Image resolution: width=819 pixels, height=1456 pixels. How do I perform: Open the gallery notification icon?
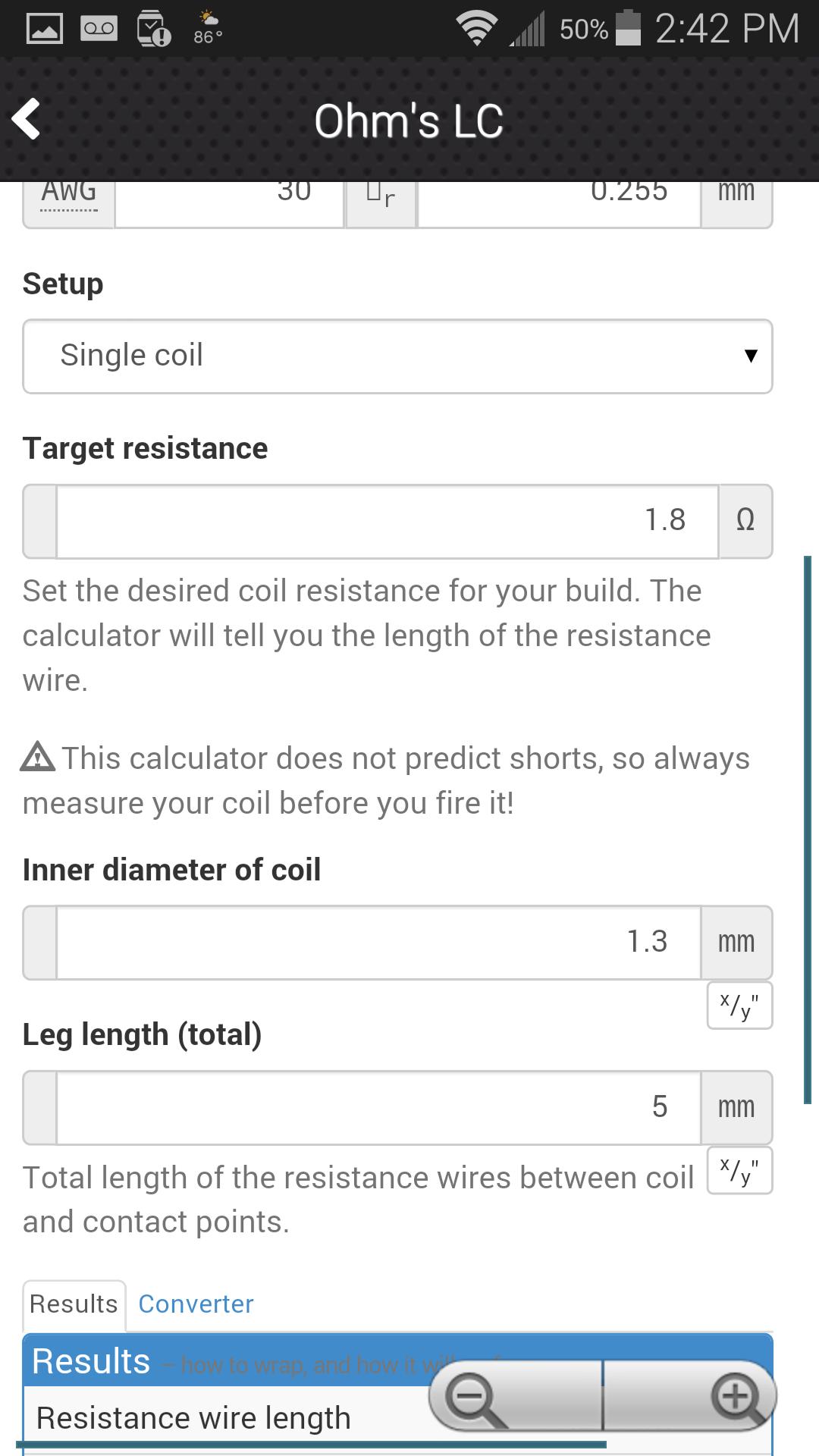pos(45,30)
